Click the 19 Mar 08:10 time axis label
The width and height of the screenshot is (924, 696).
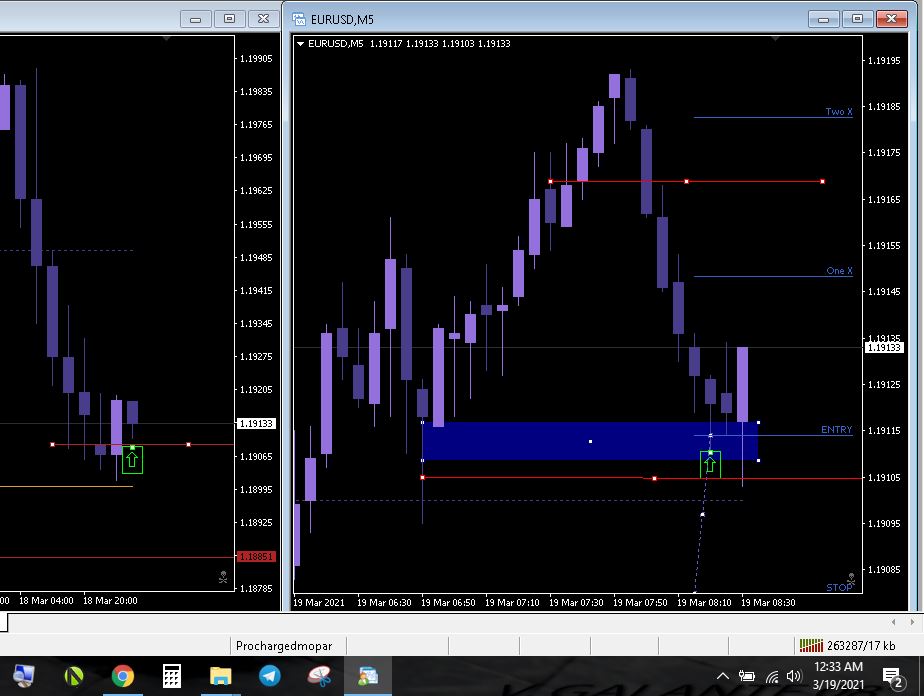704,602
